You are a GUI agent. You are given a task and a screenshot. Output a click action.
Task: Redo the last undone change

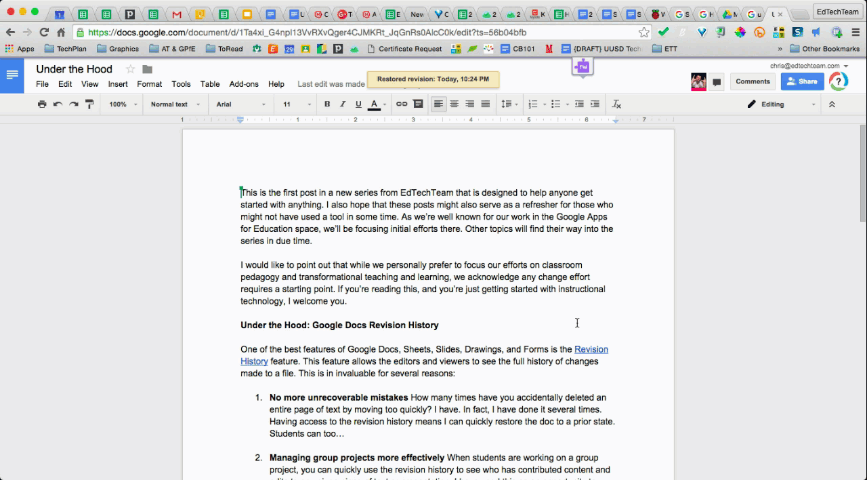tap(74, 104)
